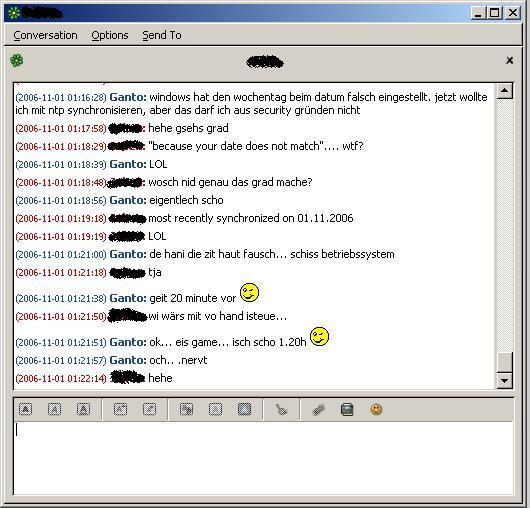
Task: Open the Conversation menu
Action: point(45,35)
